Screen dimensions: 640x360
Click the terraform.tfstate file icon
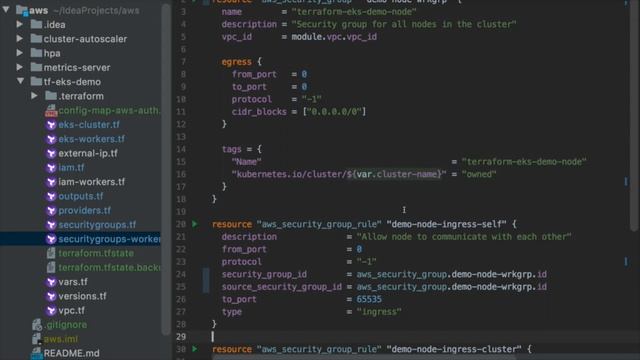click(51, 253)
